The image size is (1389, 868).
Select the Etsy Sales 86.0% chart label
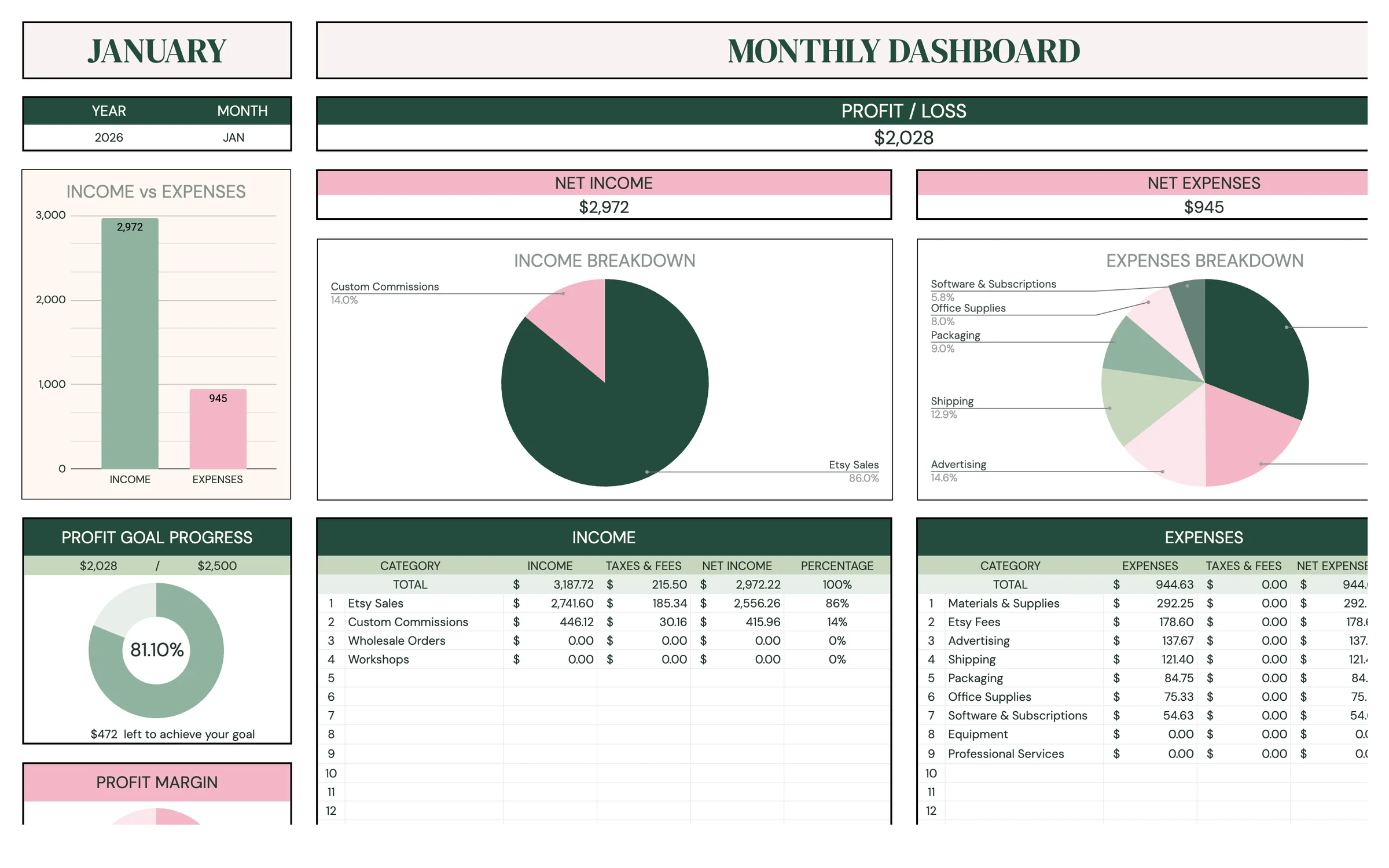point(854,471)
